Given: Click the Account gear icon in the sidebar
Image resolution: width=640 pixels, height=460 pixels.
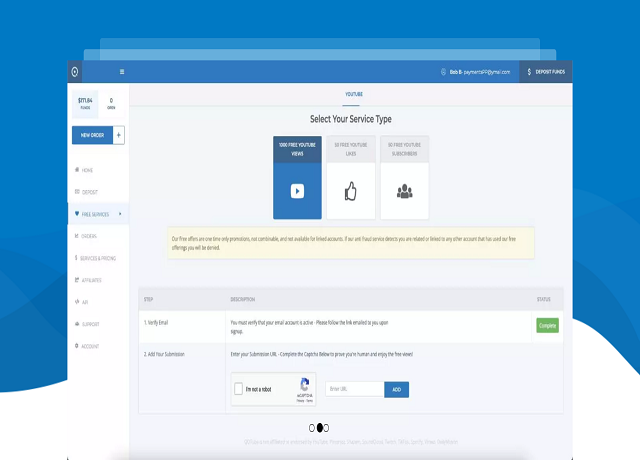Looking at the screenshot, I should (x=77, y=346).
